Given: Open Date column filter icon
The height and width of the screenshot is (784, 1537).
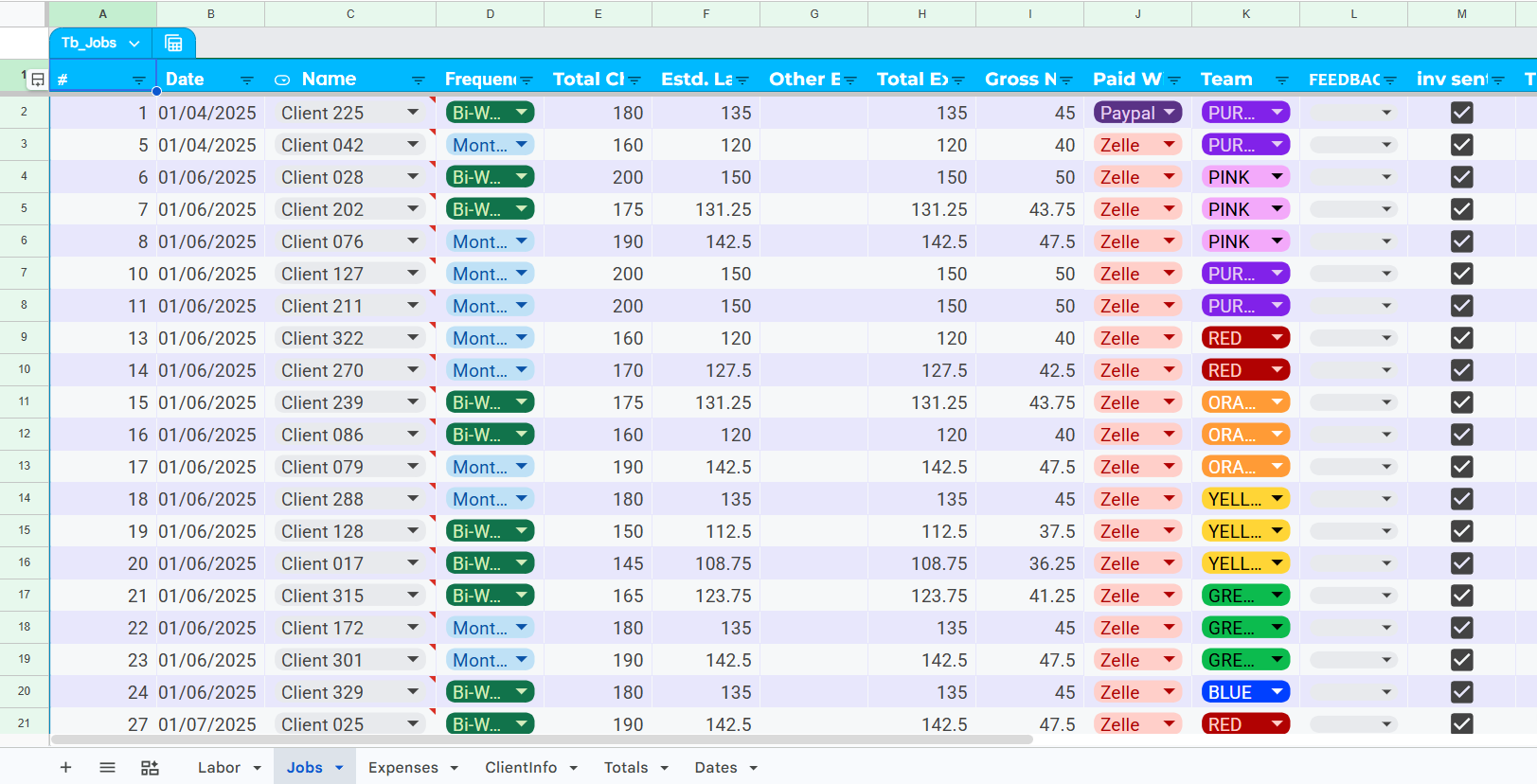Looking at the screenshot, I should click(247, 80).
